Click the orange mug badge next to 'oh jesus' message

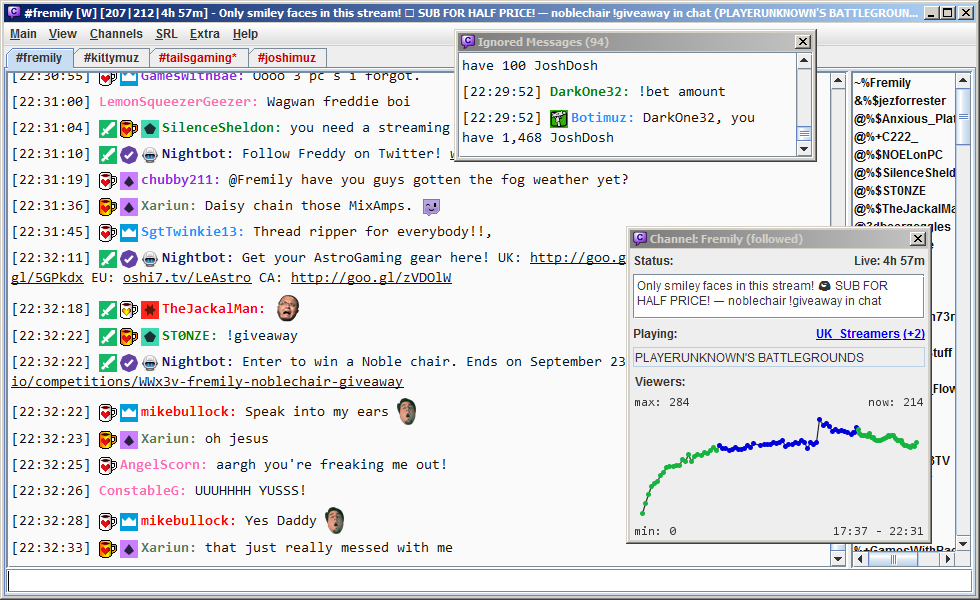[x=108, y=439]
